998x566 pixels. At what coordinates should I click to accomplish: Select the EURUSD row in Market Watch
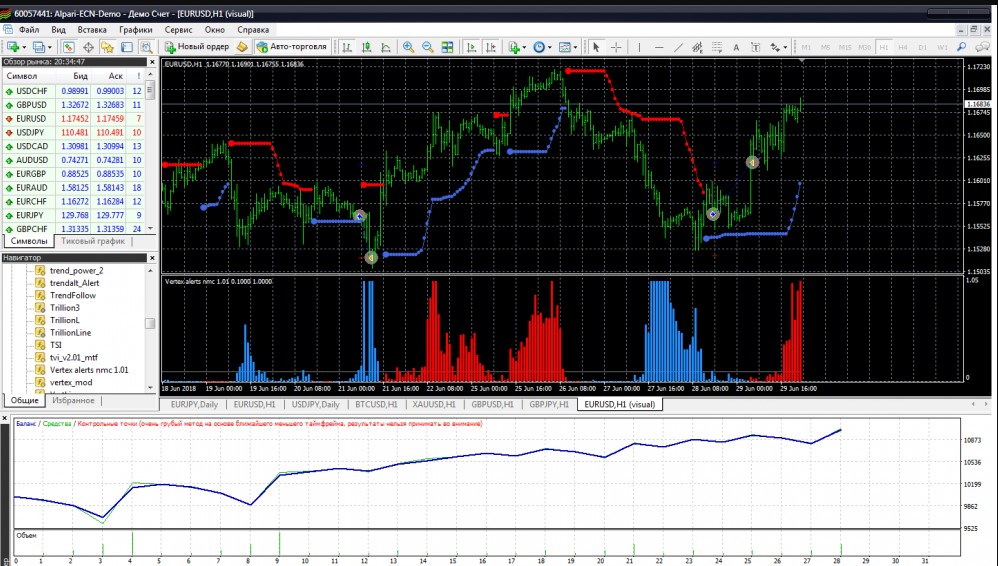(x=32, y=118)
